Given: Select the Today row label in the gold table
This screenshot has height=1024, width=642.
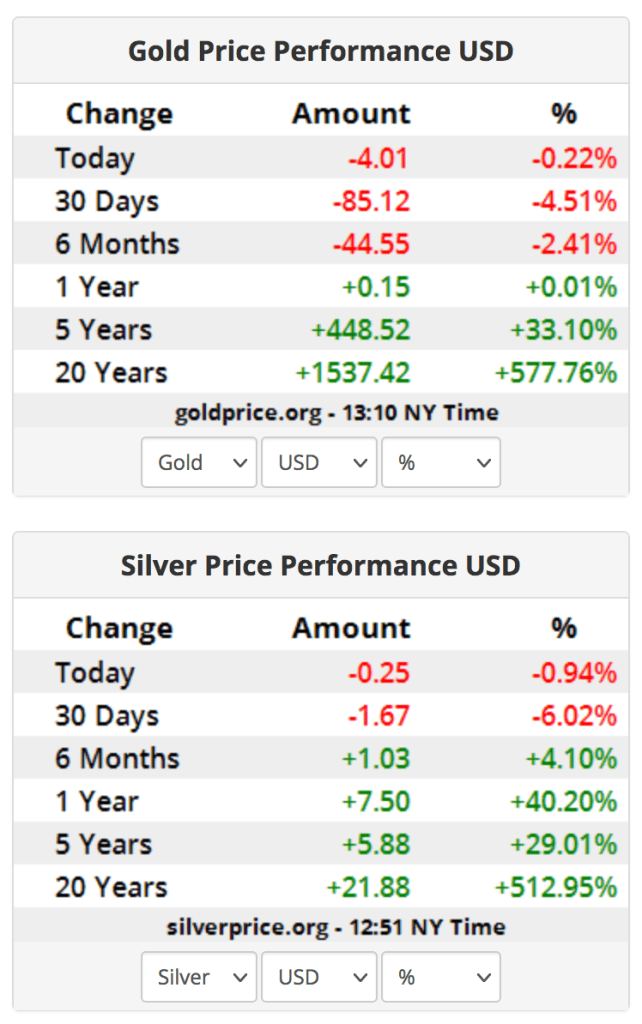Looking at the screenshot, I should pyautogui.click(x=95, y=158).
